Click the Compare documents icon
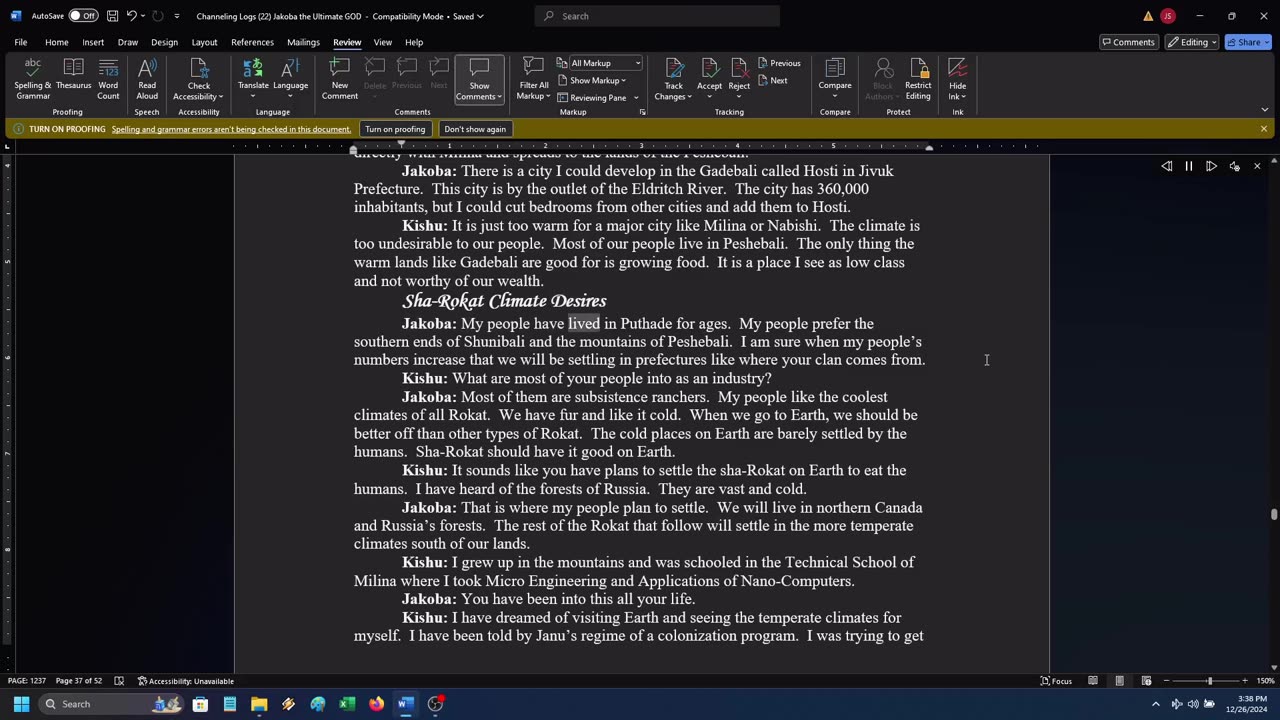 point(835,68)
